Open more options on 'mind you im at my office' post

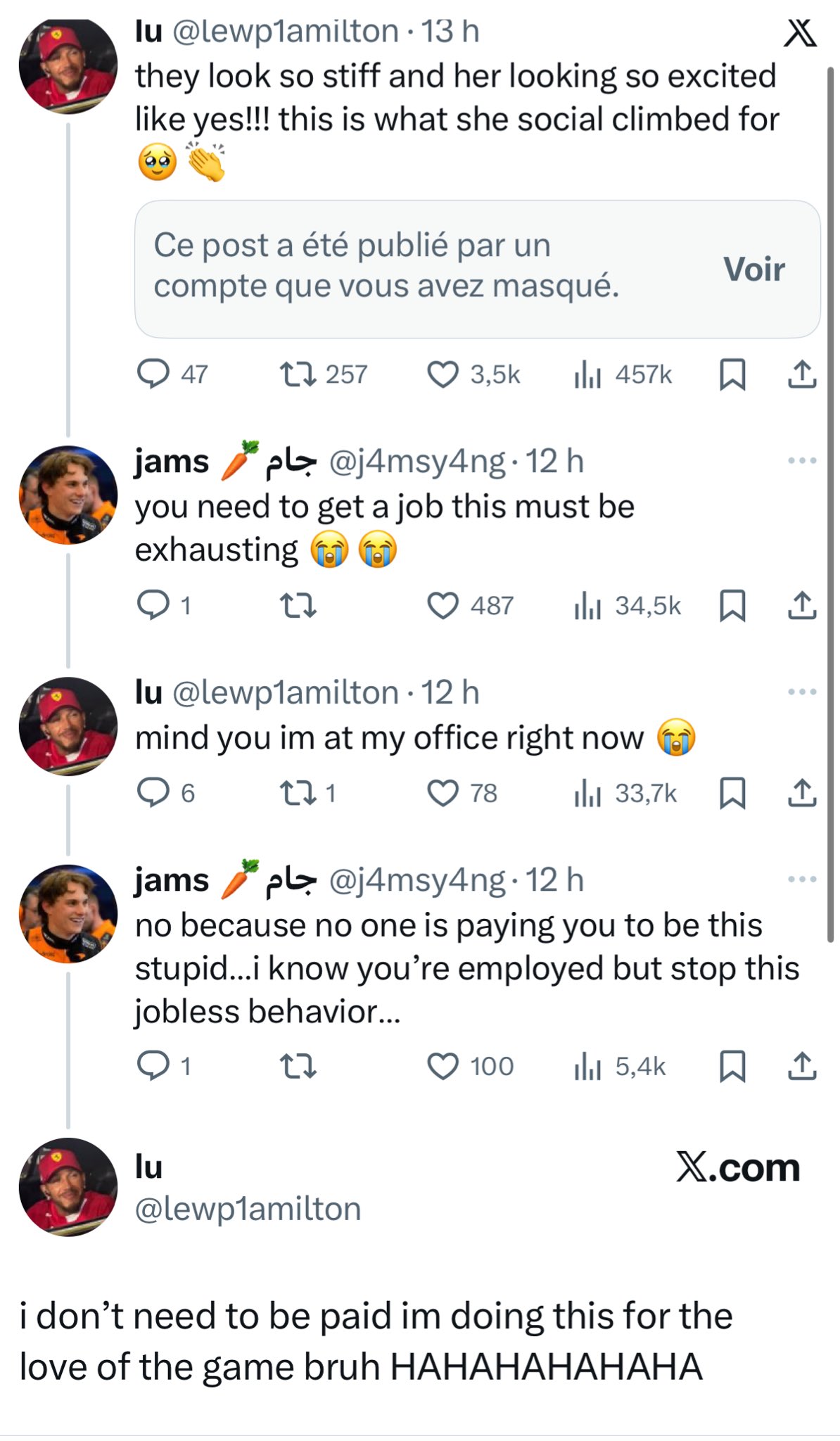point(802,692)
